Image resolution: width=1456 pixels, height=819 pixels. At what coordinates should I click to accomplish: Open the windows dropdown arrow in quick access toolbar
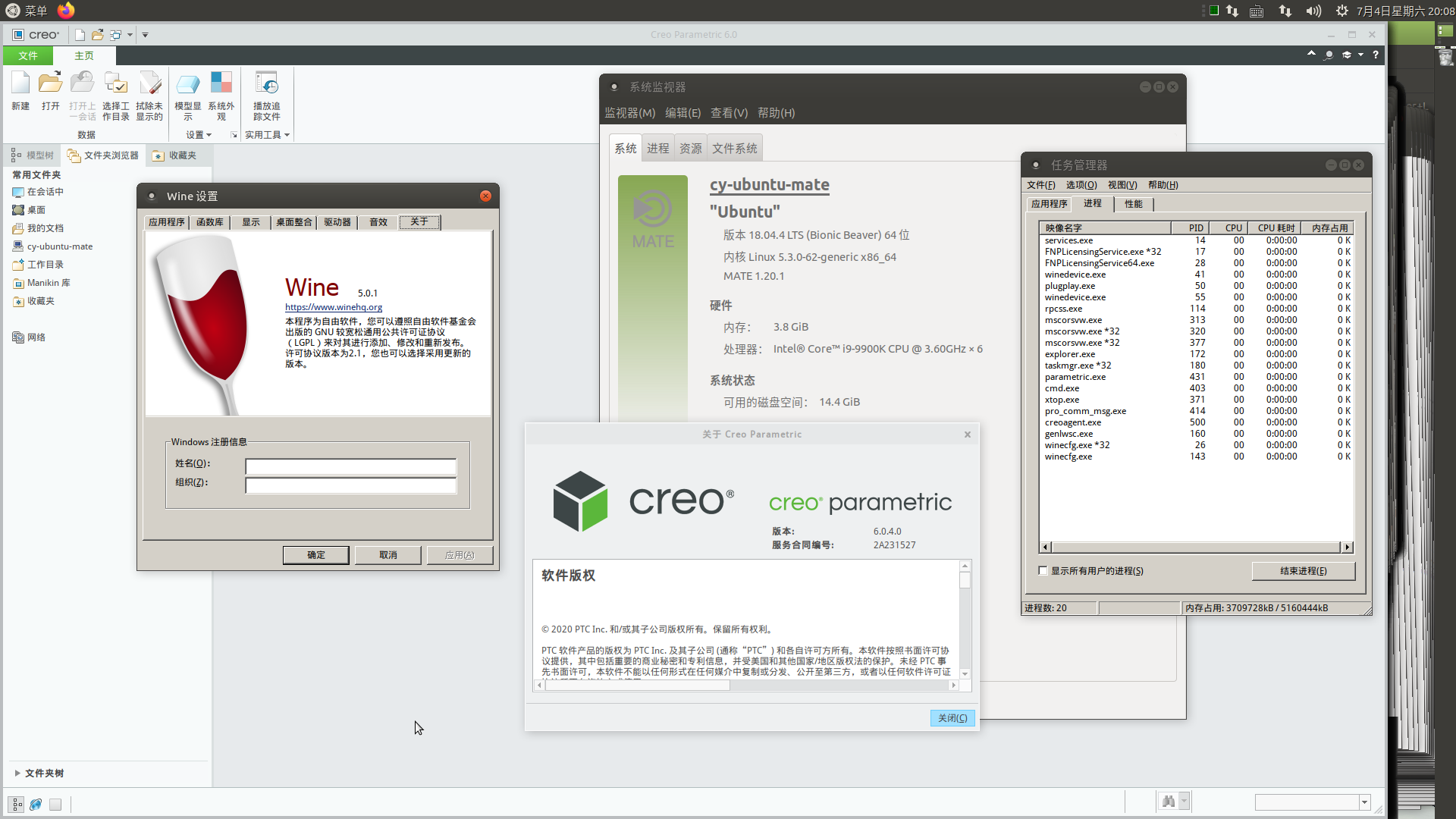click(x=130, y=35)
